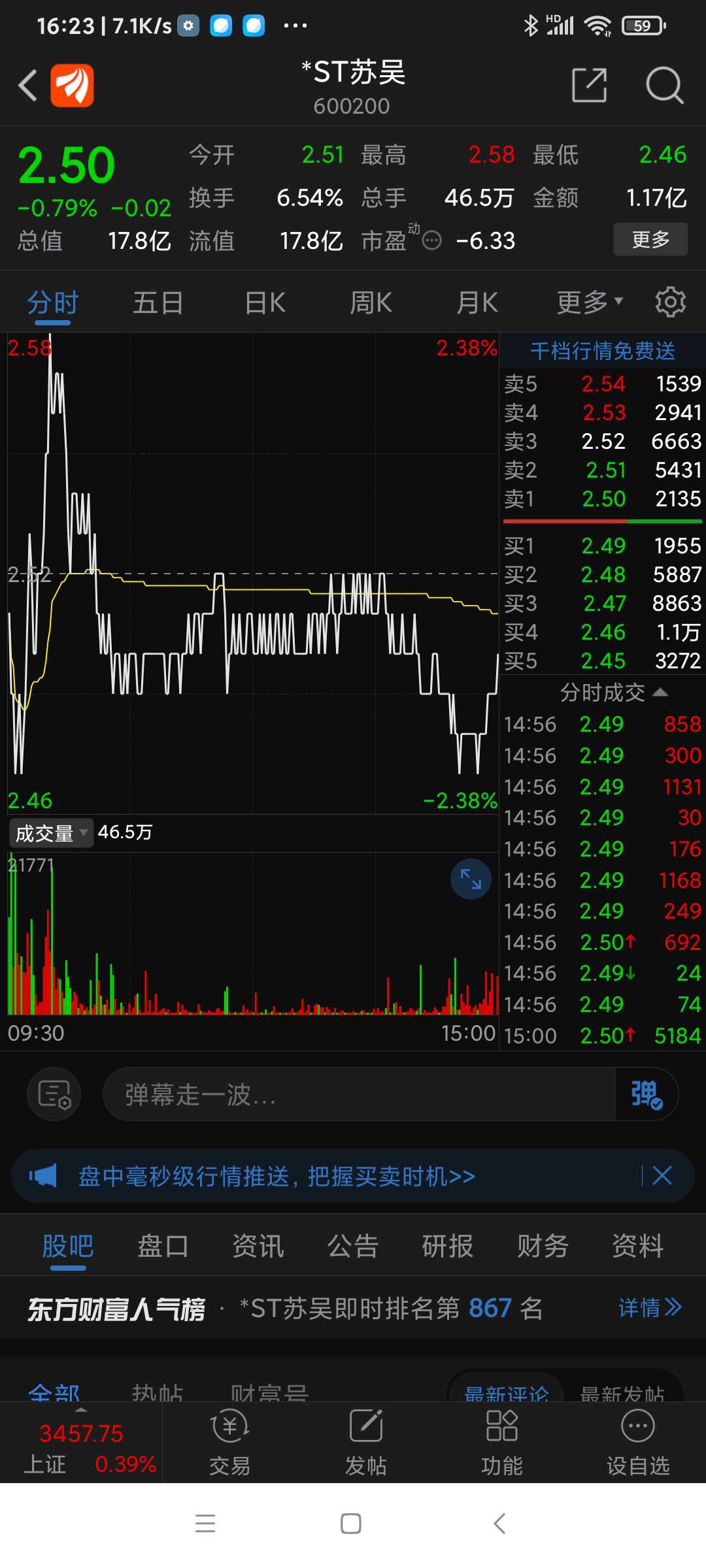706x1568 pixels.
Task: Tap the 卖1 2.50 order row
Action: (x=602, y=498)
